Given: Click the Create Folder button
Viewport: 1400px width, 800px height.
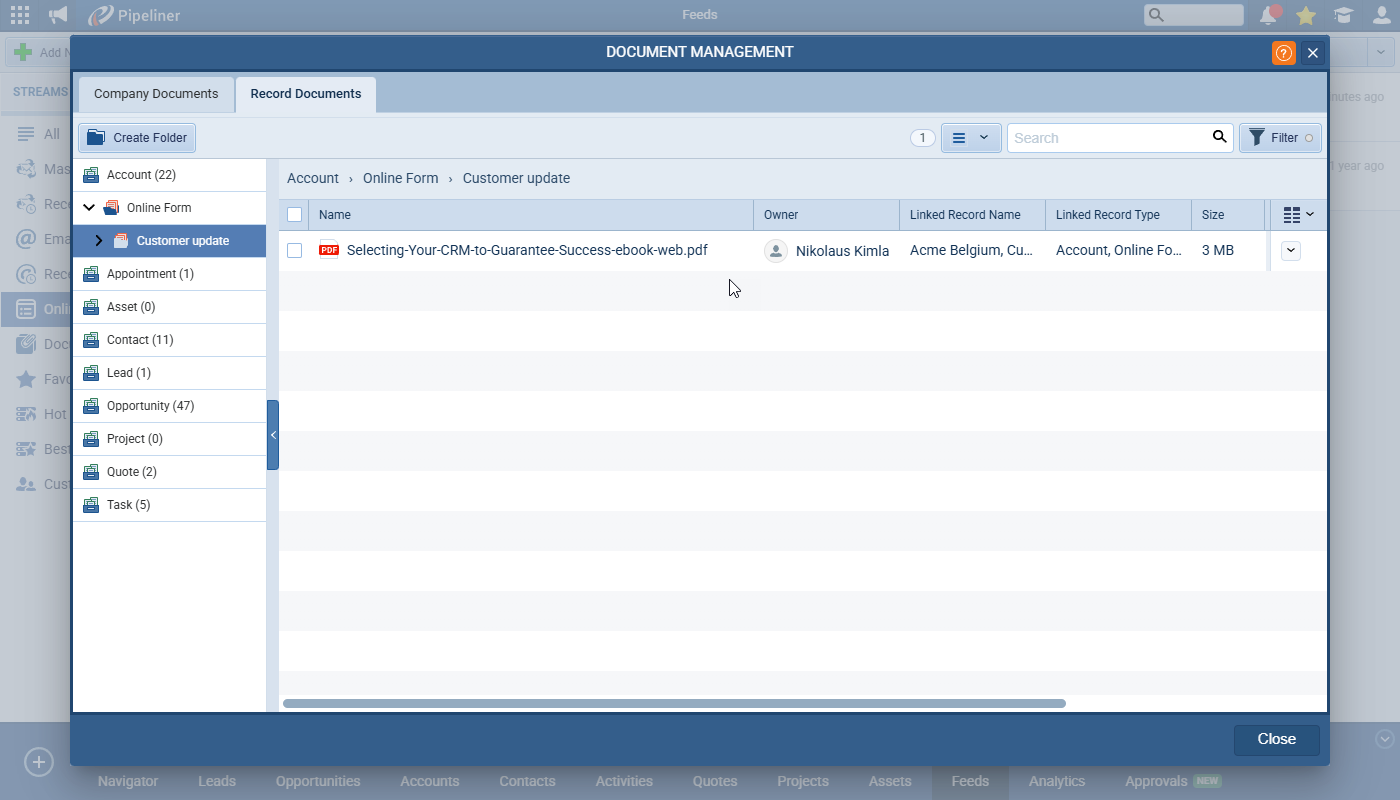Looking at the screenshot, I should point(137,138).
